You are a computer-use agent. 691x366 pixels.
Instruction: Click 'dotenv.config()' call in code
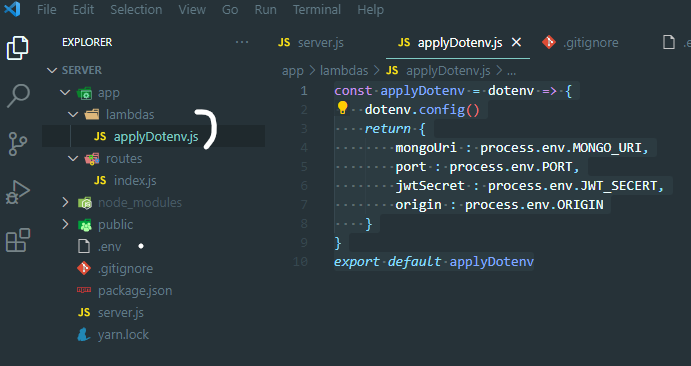tap(422, 110)
